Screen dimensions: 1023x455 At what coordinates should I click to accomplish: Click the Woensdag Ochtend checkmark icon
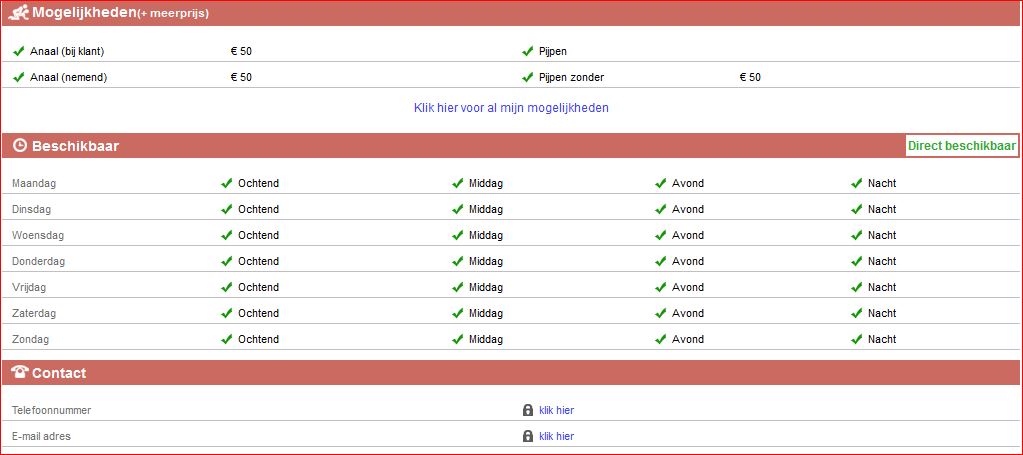[x=226, y=236]
